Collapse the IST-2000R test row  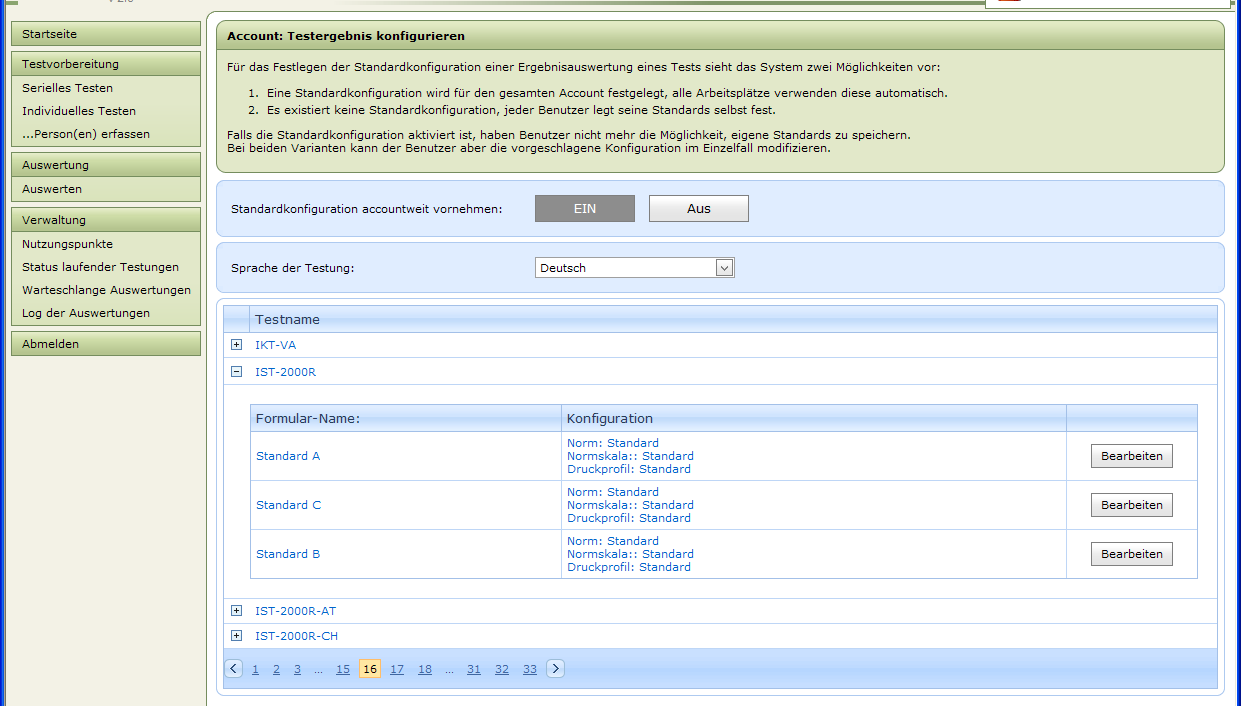pos(237,372)
